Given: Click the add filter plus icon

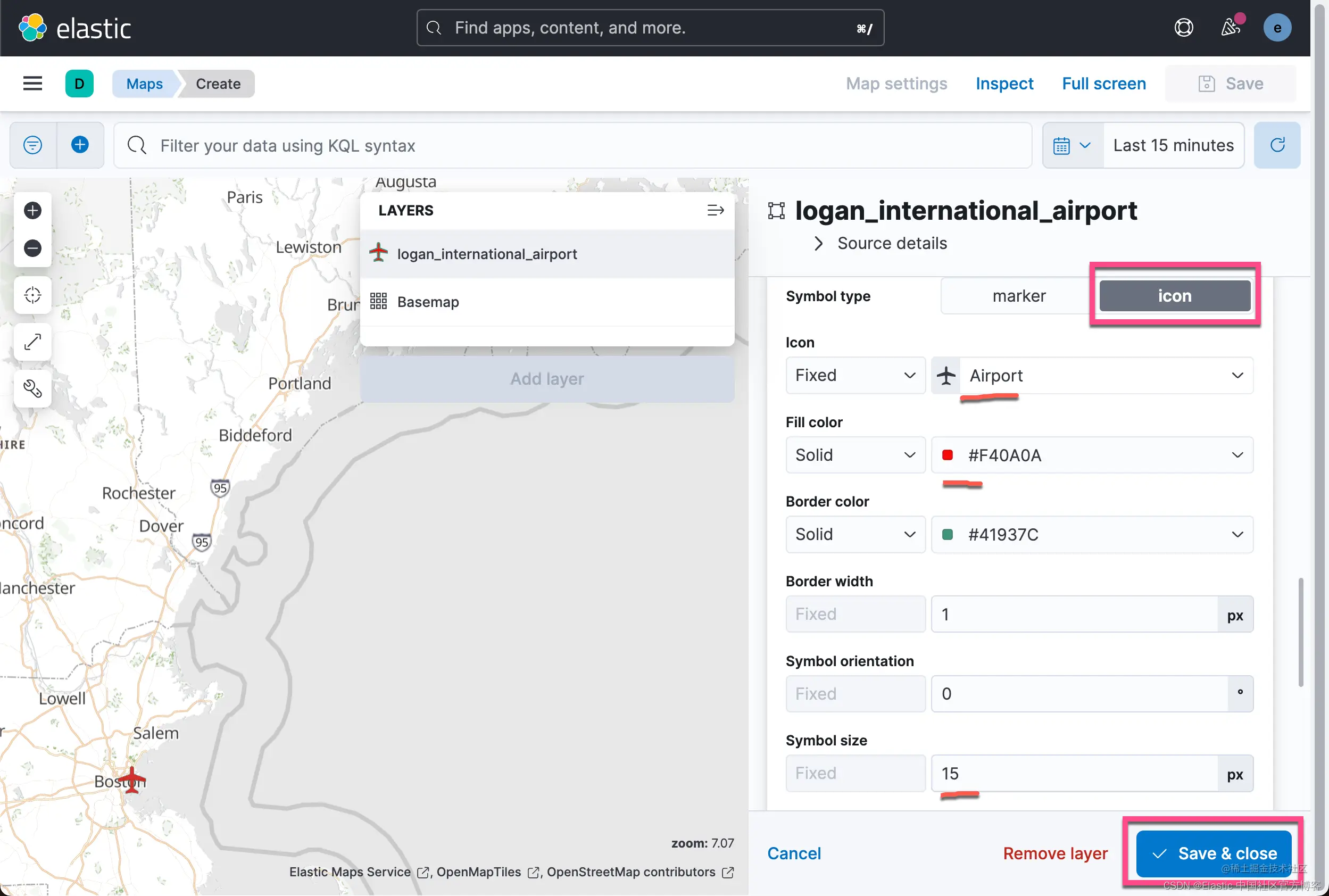Looking at the screenshot, I should (80, 145).
